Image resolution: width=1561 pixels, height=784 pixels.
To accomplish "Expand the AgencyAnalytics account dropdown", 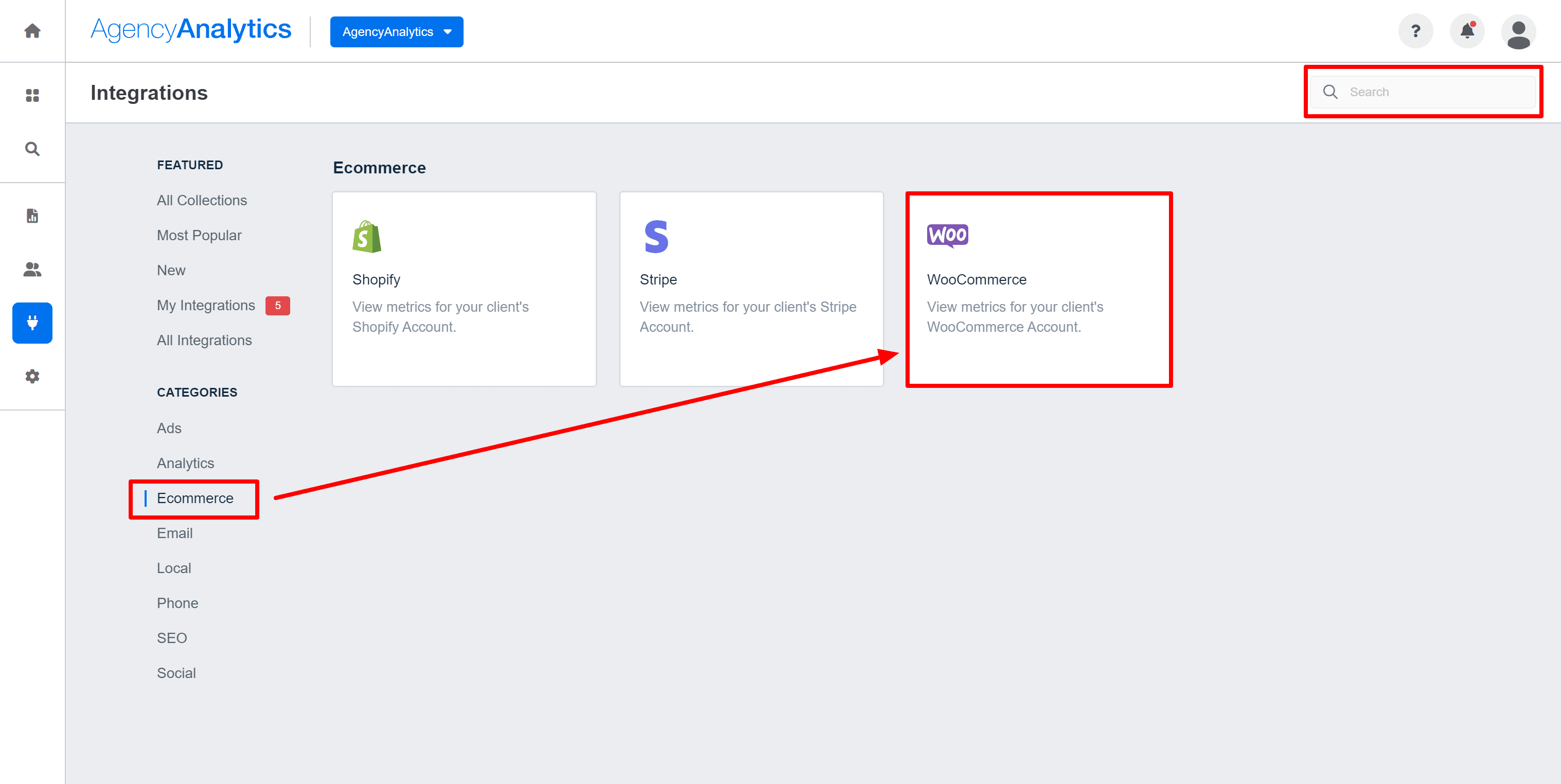I will point(396,31).
